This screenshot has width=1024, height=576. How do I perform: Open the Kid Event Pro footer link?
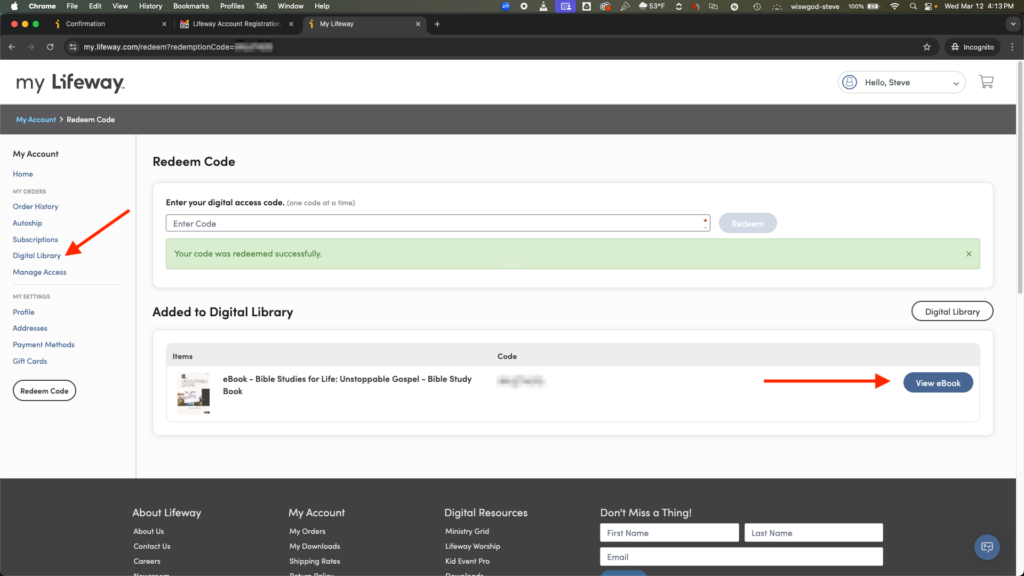[x=468, y=562]
